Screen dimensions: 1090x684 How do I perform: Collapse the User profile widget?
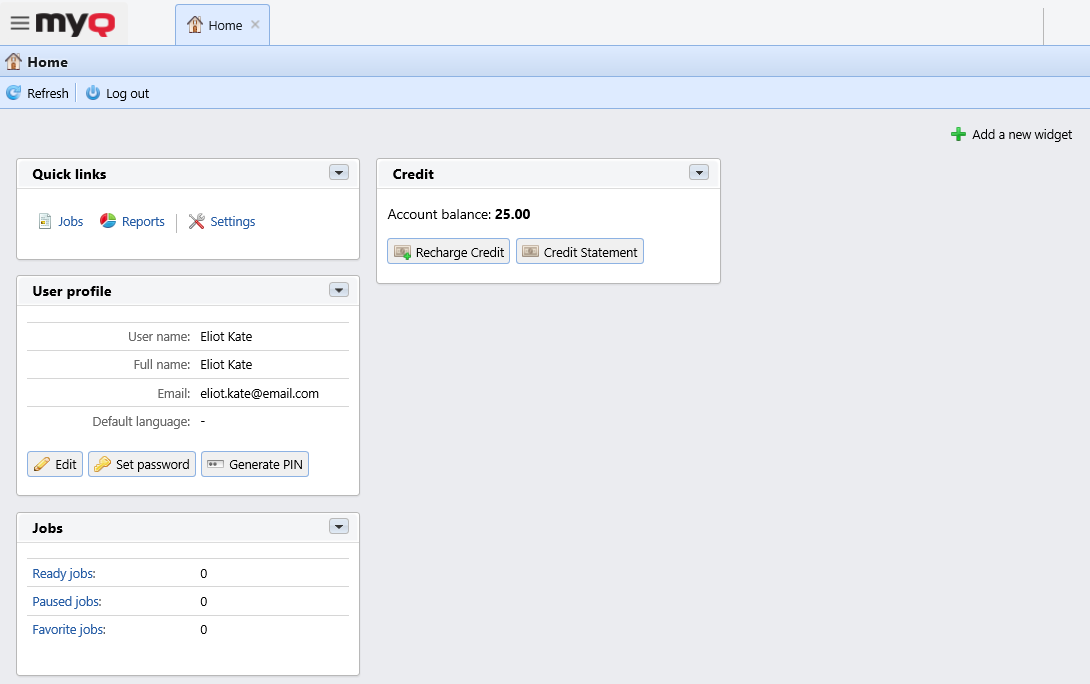coord(339,289)
